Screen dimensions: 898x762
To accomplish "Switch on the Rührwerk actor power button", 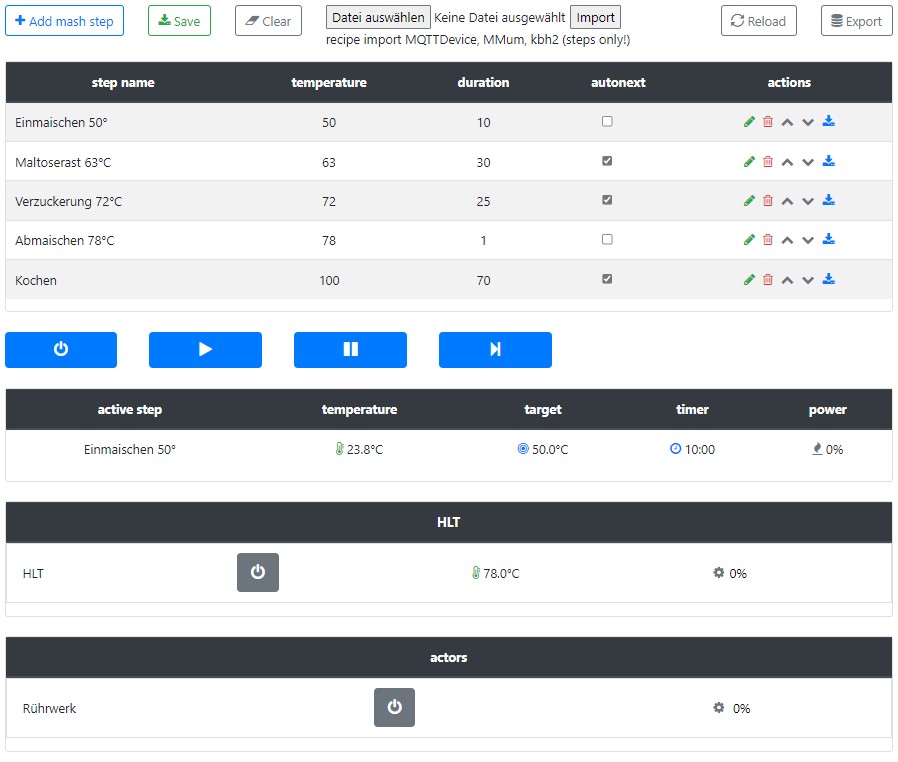I will (x=394, y=708).
